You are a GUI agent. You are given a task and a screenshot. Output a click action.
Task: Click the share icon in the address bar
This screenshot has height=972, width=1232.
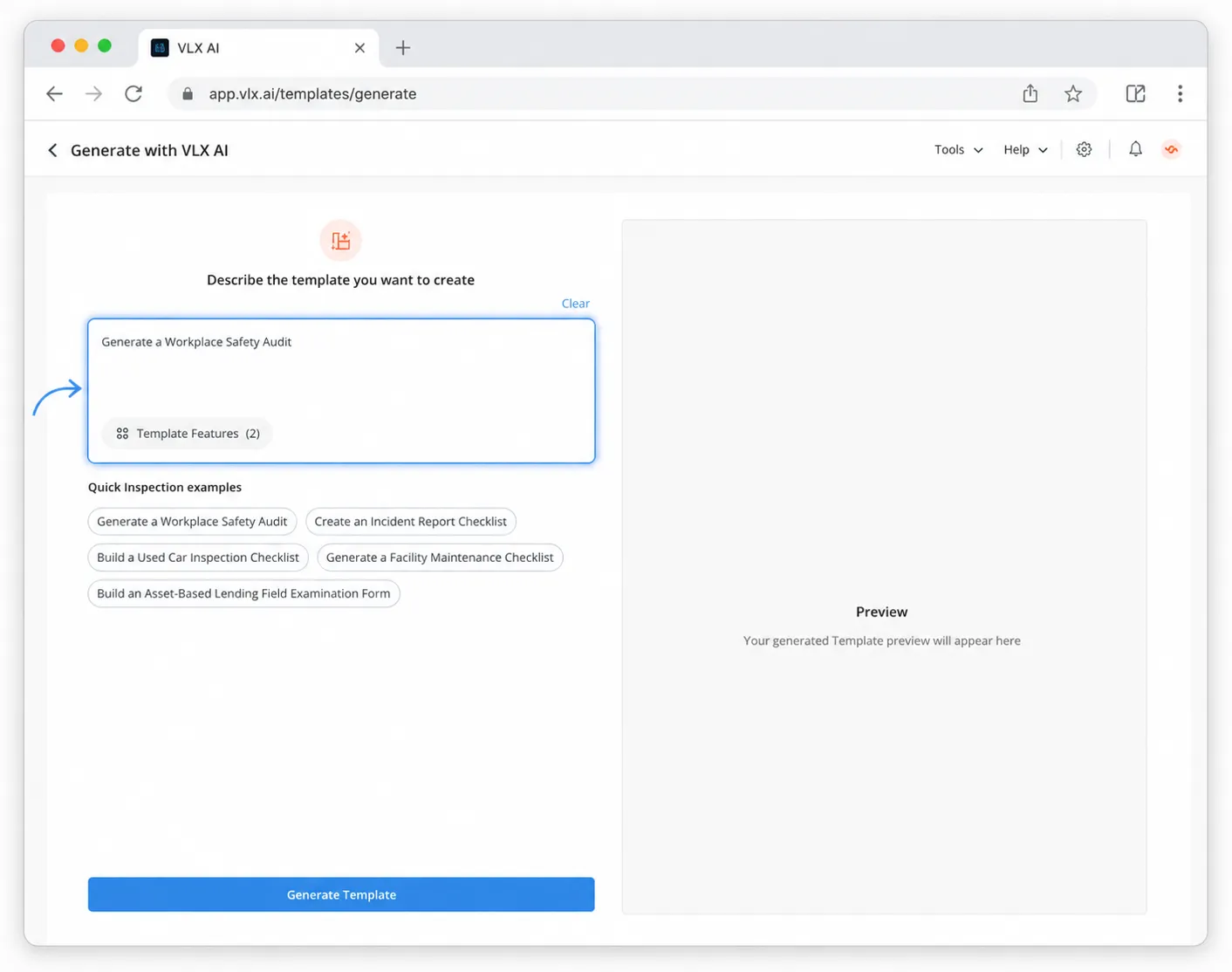(1030, 93)
